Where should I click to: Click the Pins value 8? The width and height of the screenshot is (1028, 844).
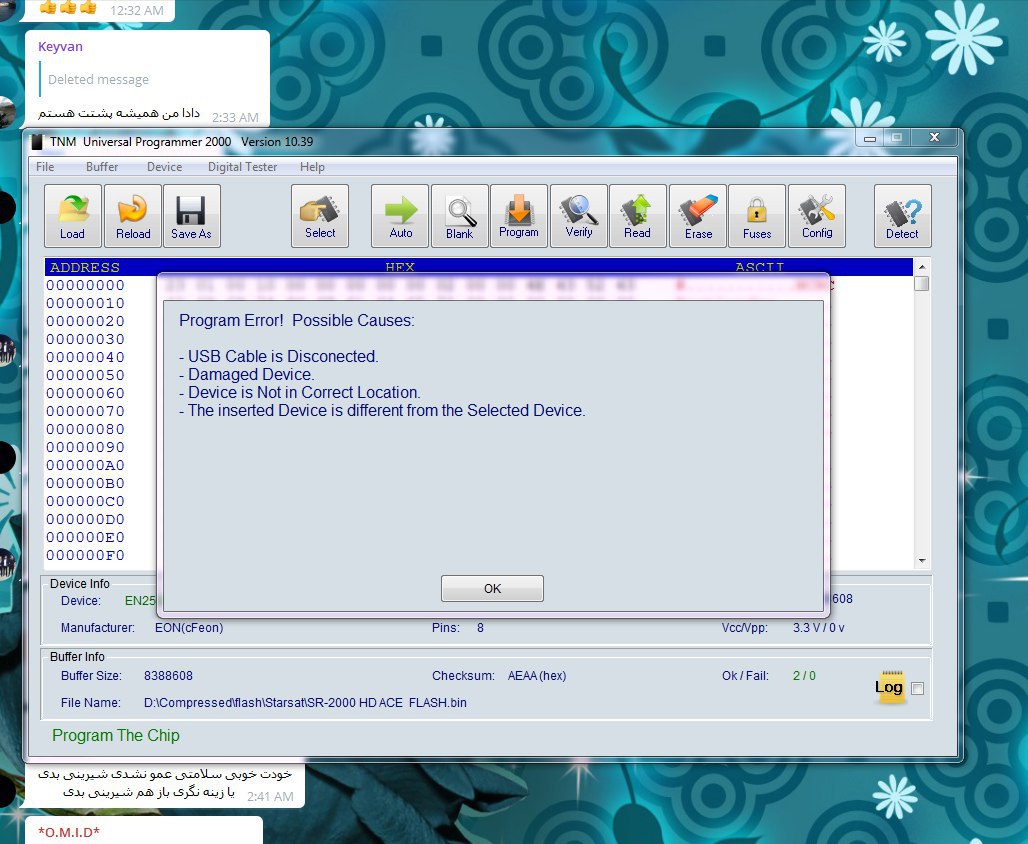[481, 628]
